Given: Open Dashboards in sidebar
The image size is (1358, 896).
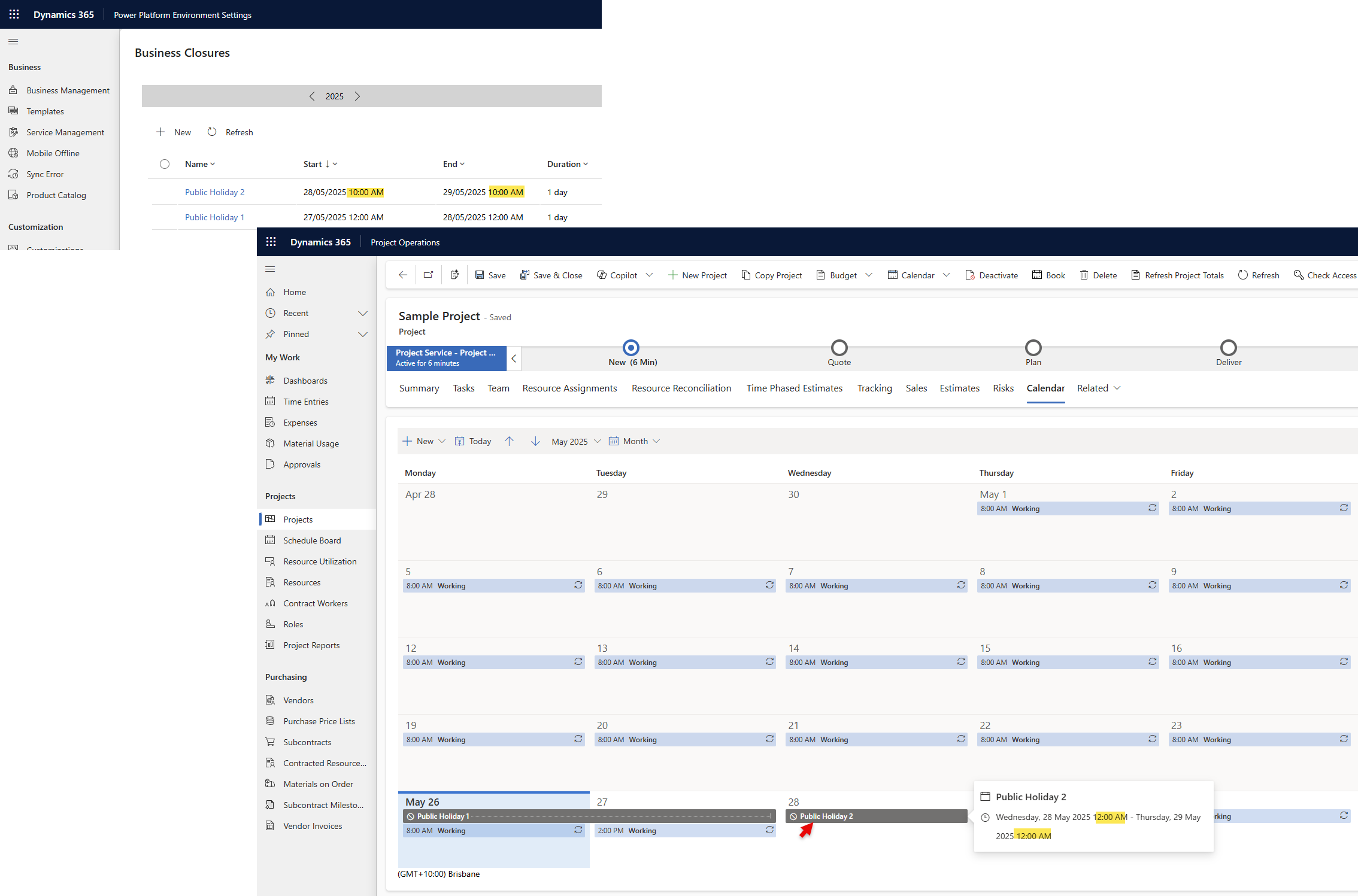Looking at the screenshot, I should [305, 381].
